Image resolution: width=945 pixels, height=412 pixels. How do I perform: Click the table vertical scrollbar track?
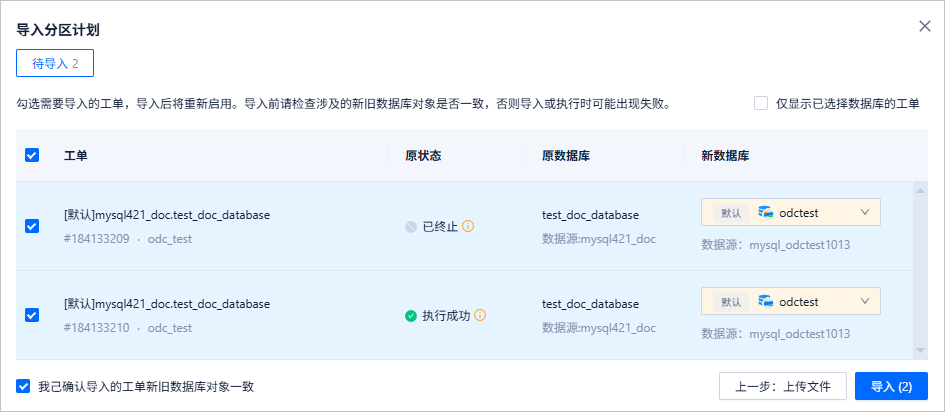tap(921, 270)
